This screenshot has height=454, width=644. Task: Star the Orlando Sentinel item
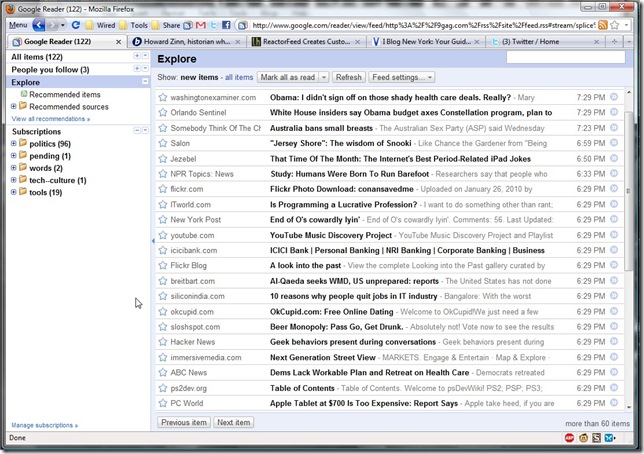[x=163, y=113]
